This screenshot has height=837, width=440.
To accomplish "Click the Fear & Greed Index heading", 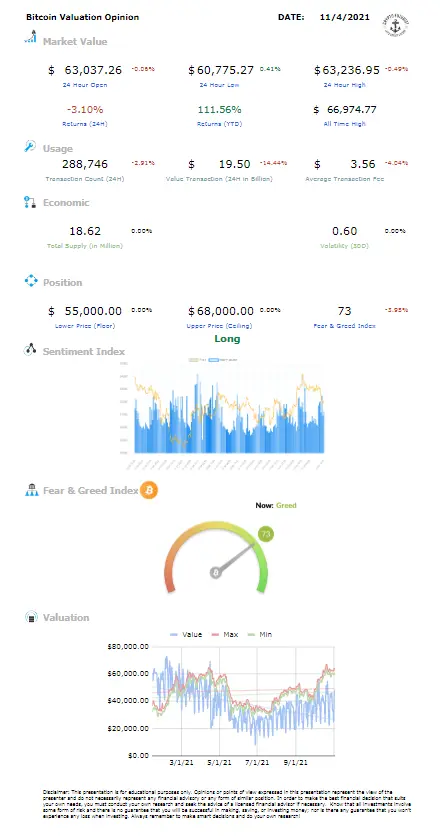I will click(90, 491).
